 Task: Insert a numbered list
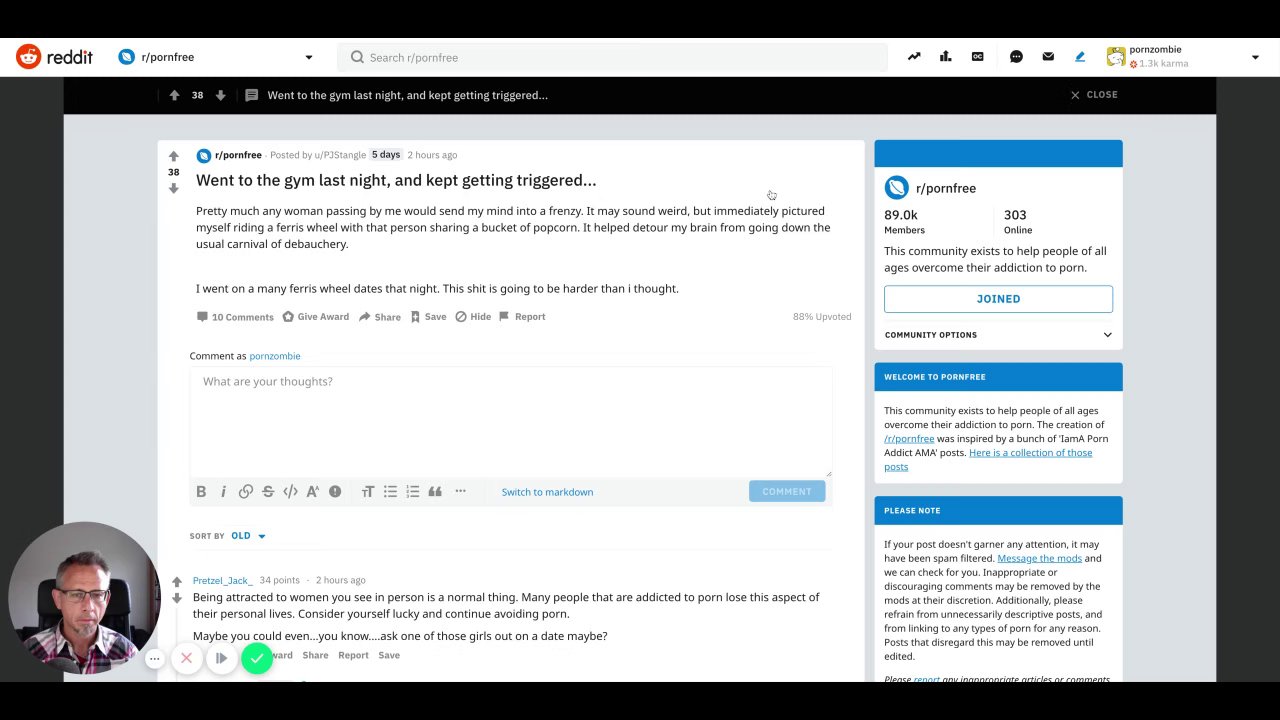point(413,491)
